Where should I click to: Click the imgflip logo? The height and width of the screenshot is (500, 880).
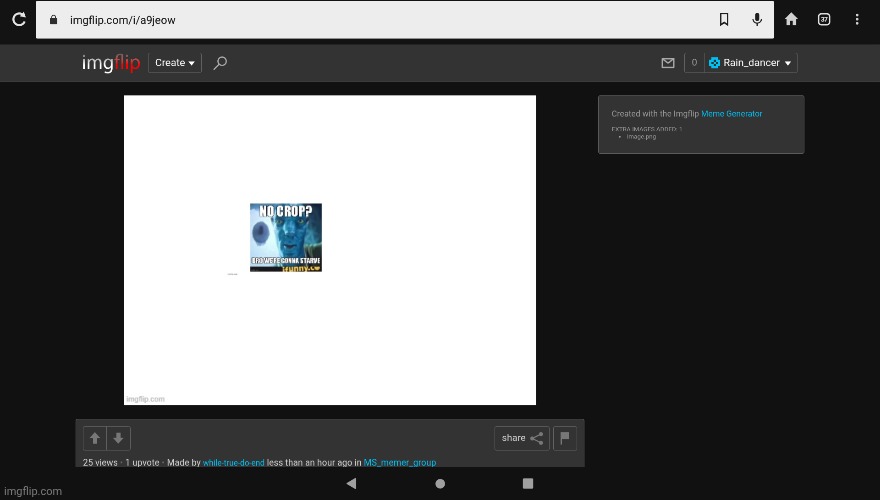pyautogui.click(x=111, y=63)
